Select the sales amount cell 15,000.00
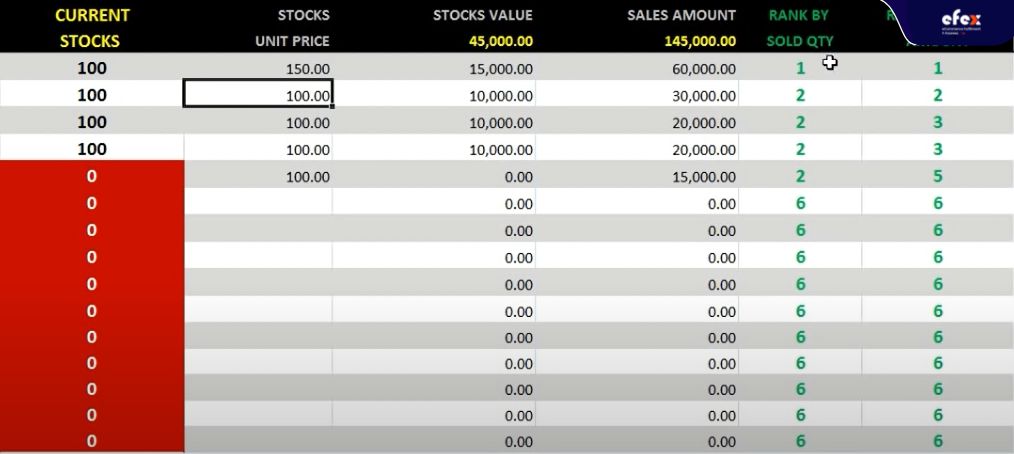This screenshot has width=1014, height=454. (637, 177)
